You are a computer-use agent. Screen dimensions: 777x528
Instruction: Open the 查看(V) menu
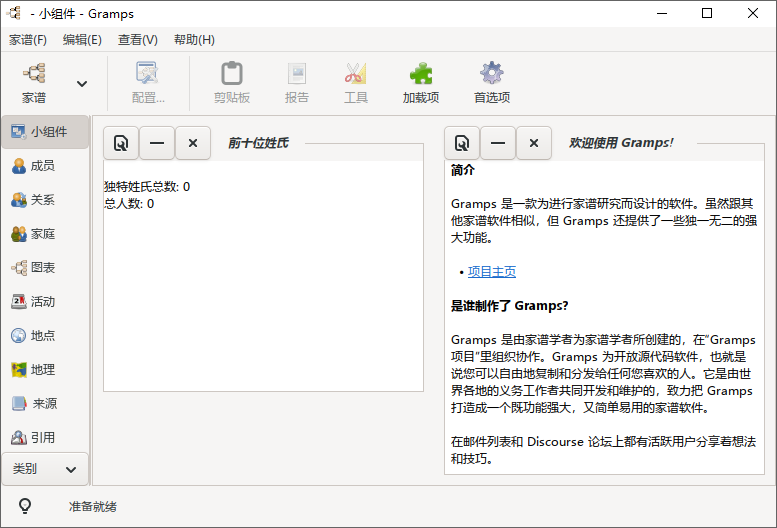138,40
